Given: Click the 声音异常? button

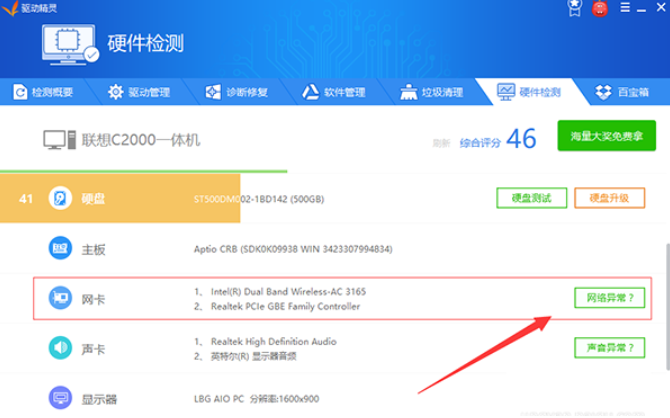Looking at the screenshot, I should (609, 348).
